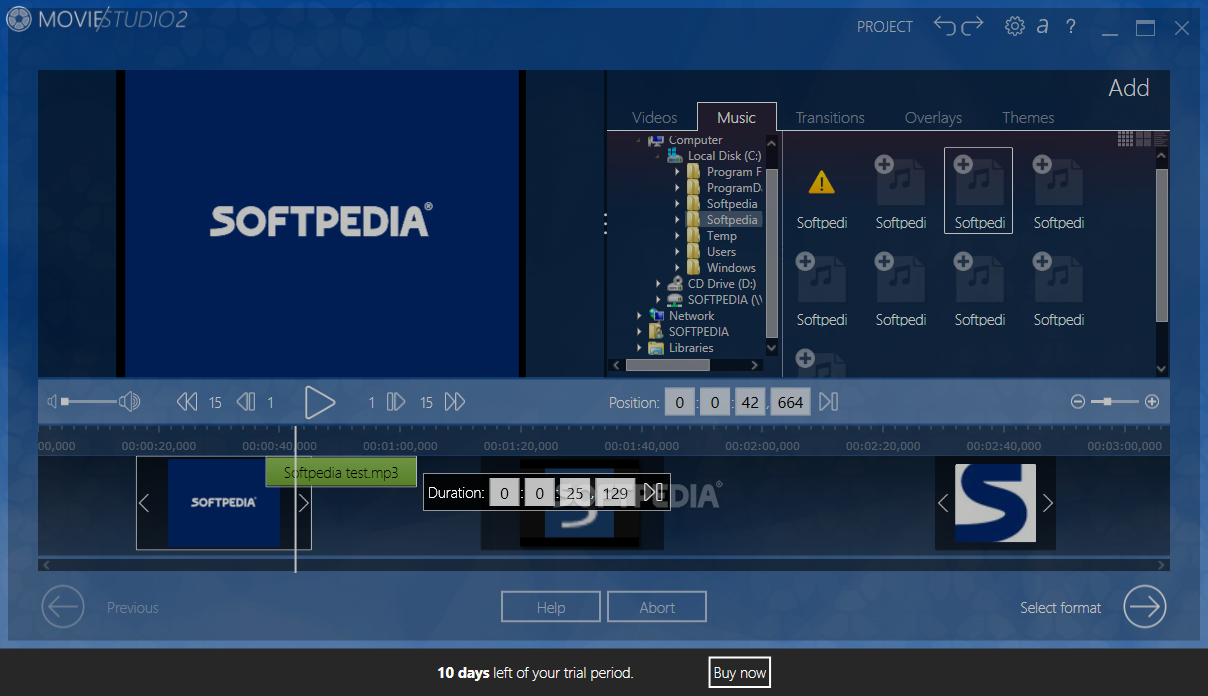Collapse the Computer node
Image resolution: width=1208 pixels, height=696 pixels.
[x=640, y=140]
